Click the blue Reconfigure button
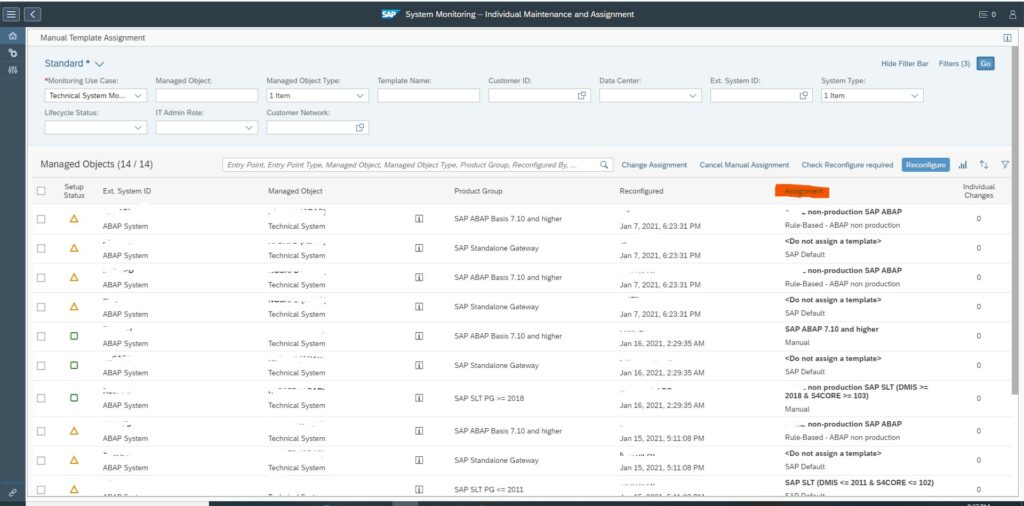 pos(925,165)
